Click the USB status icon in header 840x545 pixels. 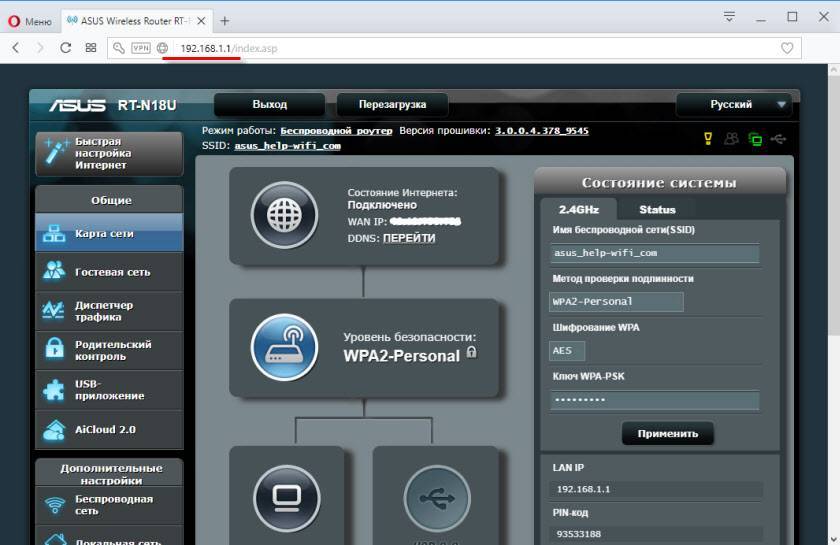pyautogui.click(x=780, y=139)
